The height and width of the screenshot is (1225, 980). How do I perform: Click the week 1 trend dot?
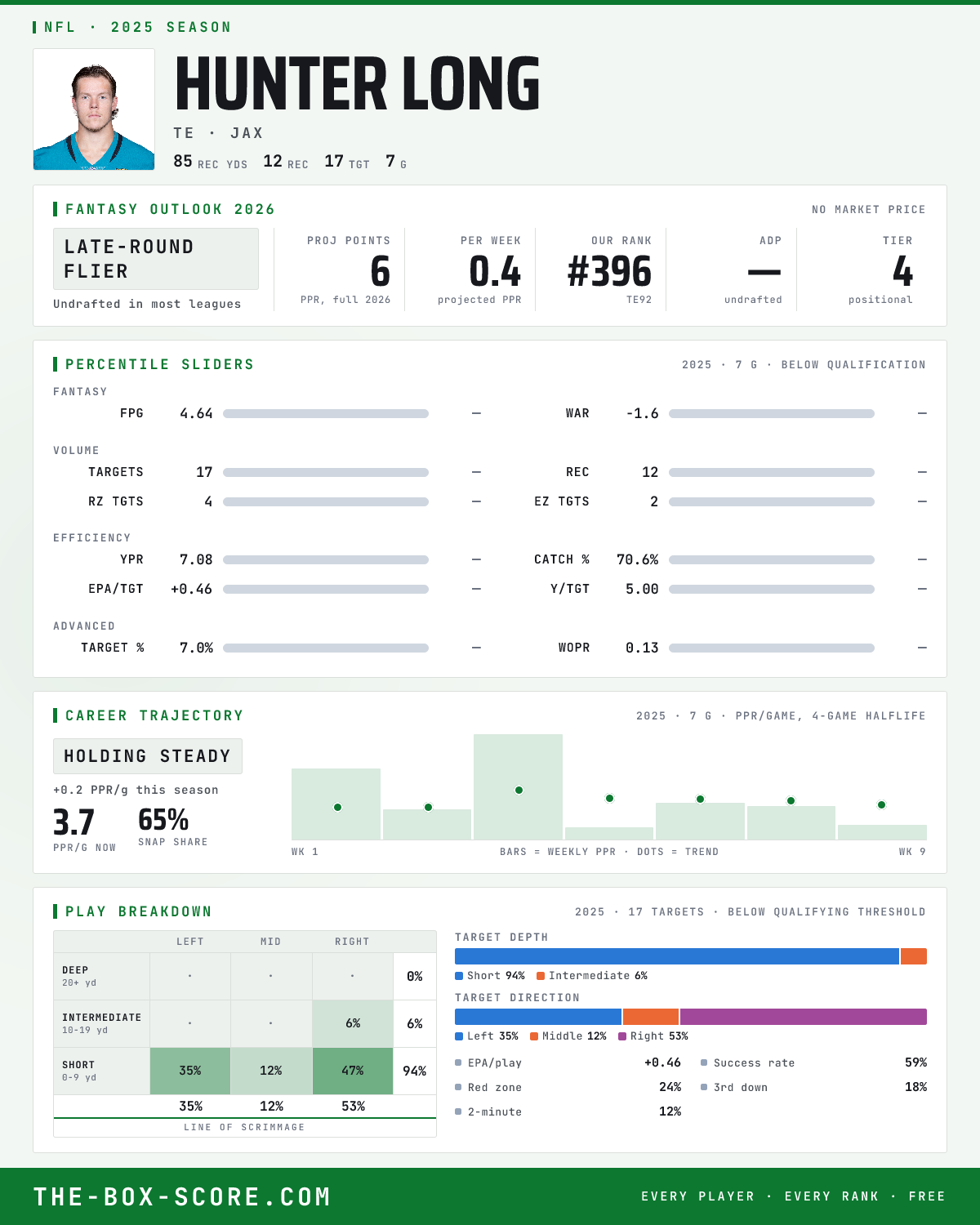point(337,807)
